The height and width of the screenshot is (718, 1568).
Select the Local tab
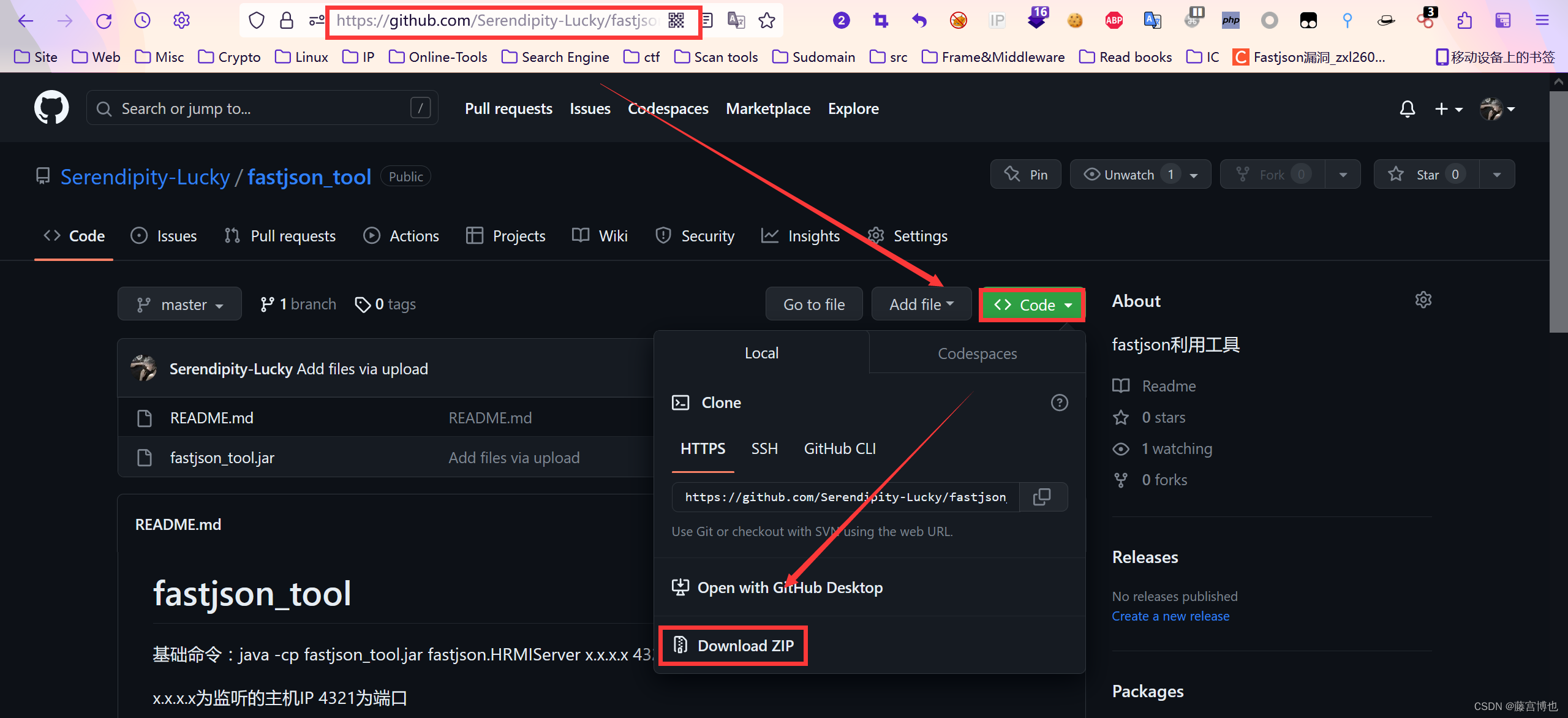click(761, 353)
